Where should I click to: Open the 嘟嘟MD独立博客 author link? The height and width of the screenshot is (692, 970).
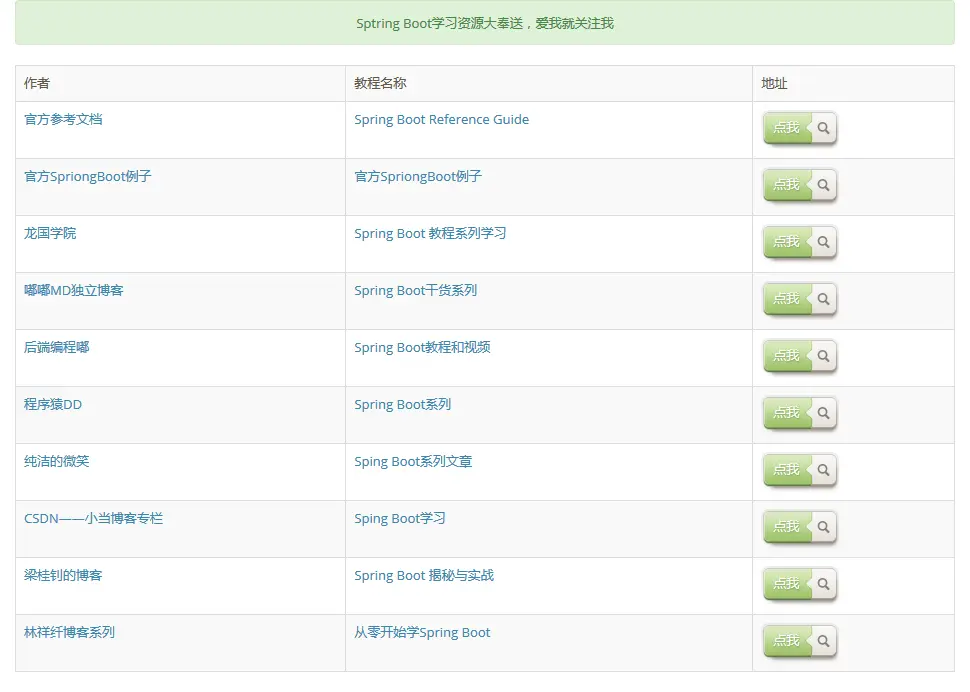click(74, 290)
